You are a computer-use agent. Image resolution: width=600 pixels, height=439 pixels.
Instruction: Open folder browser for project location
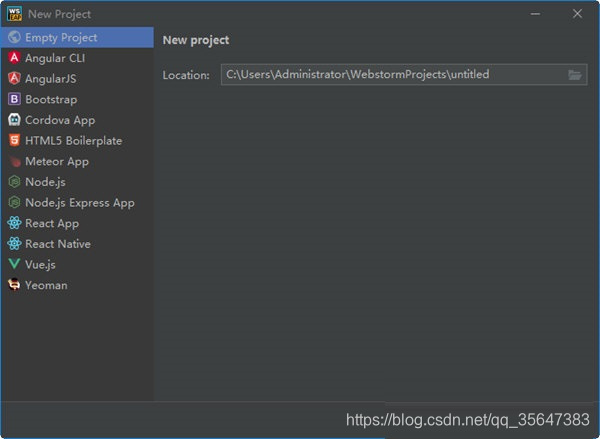(x=575, y=75)
